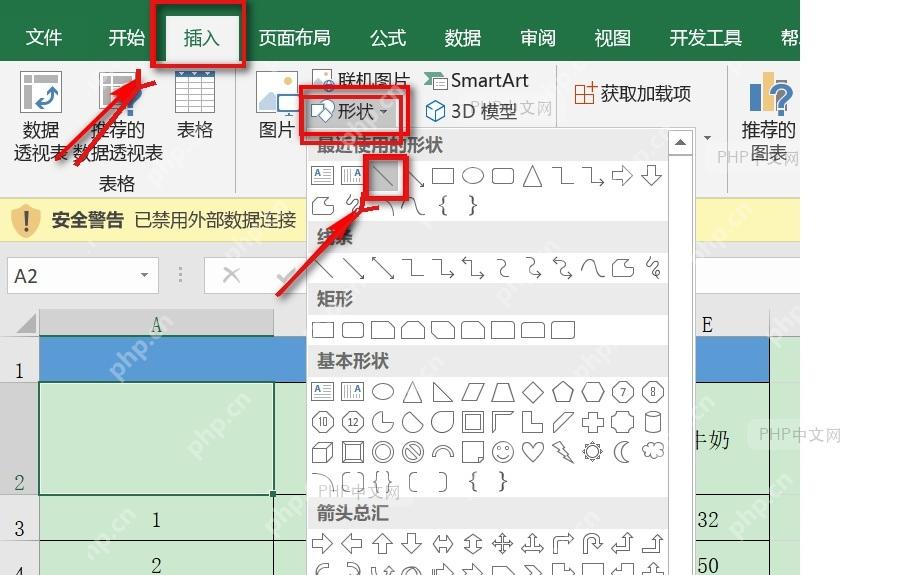Insert the smiley face shape
Screen dimensions: 920x575
(503, 452)
